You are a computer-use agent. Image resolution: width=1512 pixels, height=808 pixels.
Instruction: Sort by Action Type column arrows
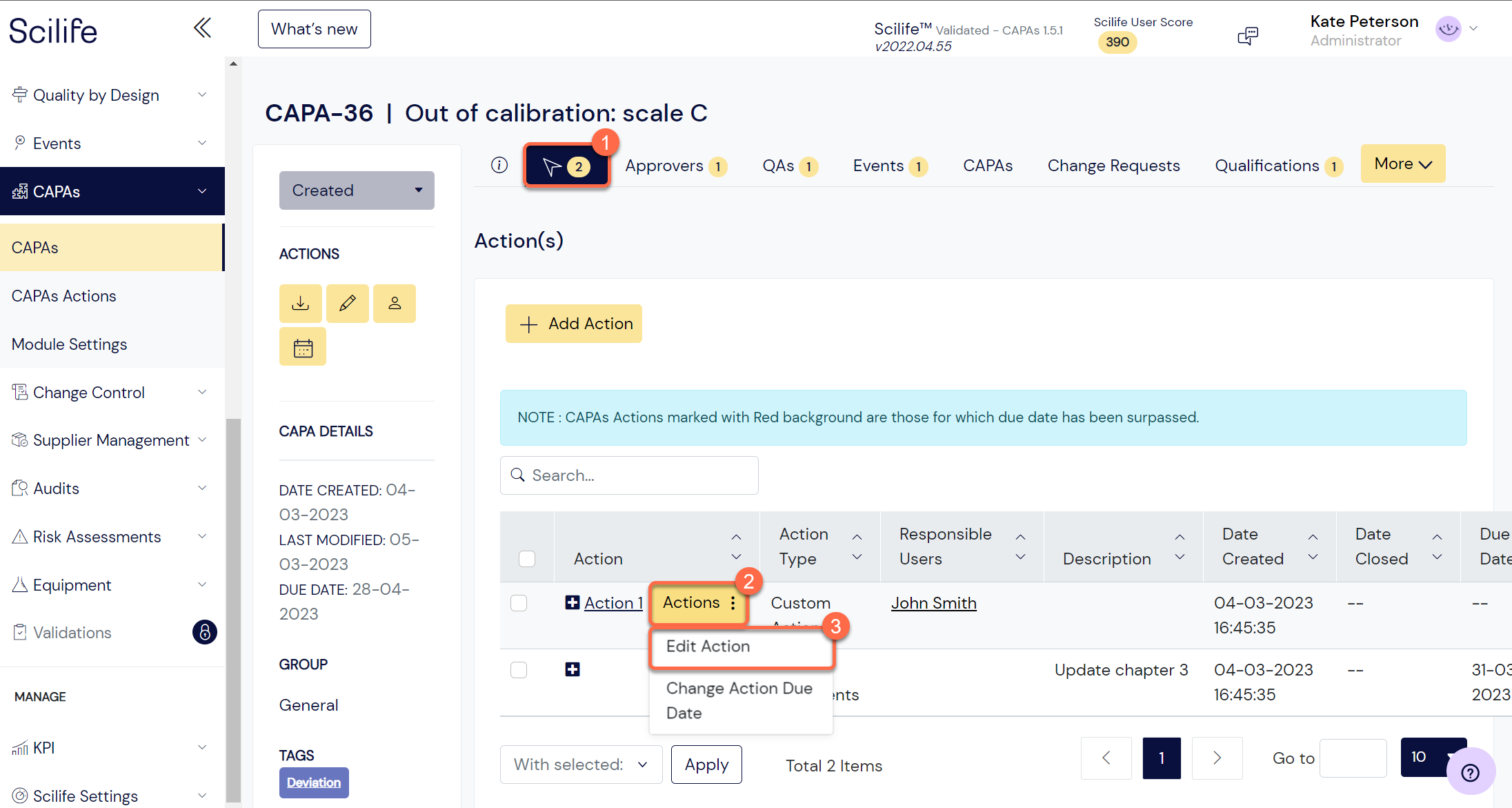point(857,546)
